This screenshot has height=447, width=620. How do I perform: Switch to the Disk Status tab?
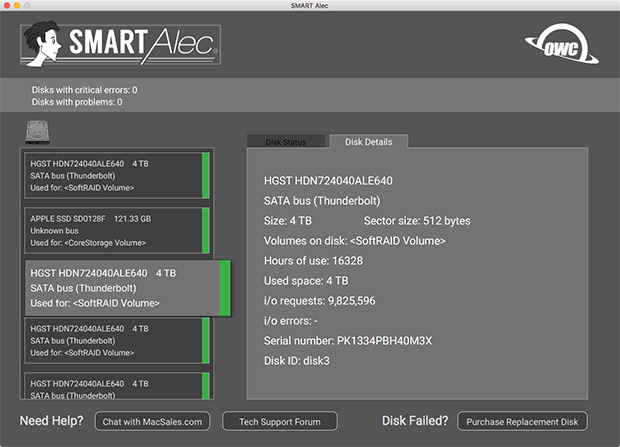pos(286,142)
